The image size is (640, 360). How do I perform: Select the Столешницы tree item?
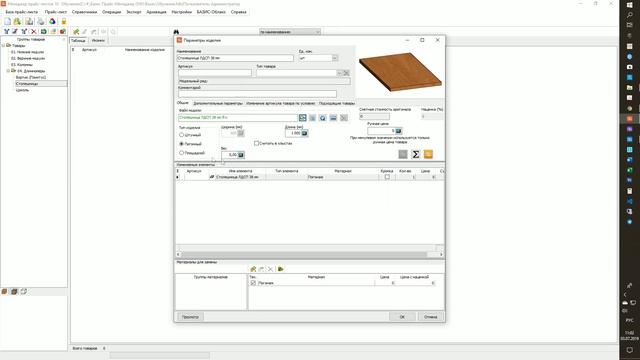pyautogui.click(x=27, y=84)
